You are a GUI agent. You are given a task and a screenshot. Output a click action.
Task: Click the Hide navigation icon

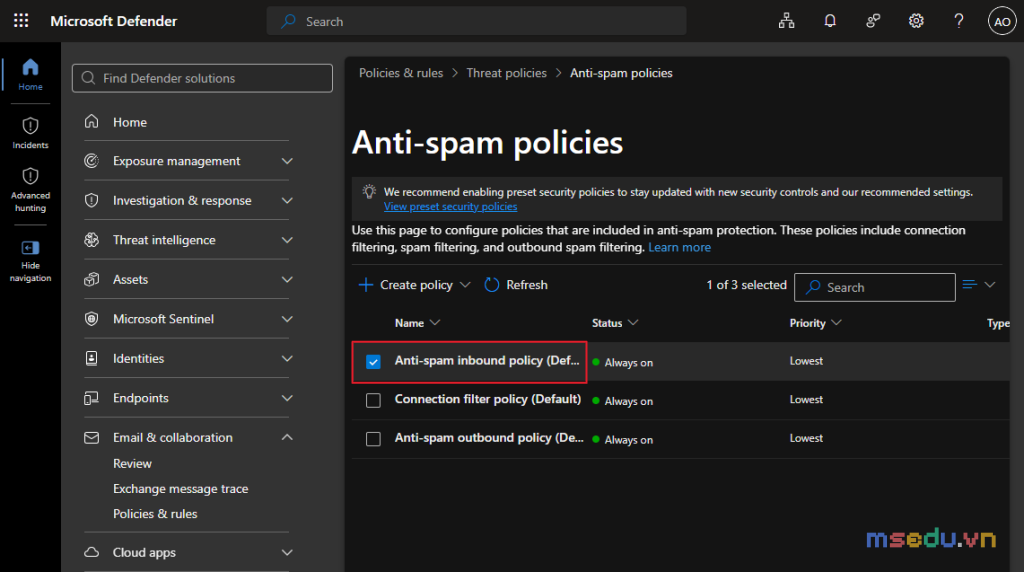[30, 248]
